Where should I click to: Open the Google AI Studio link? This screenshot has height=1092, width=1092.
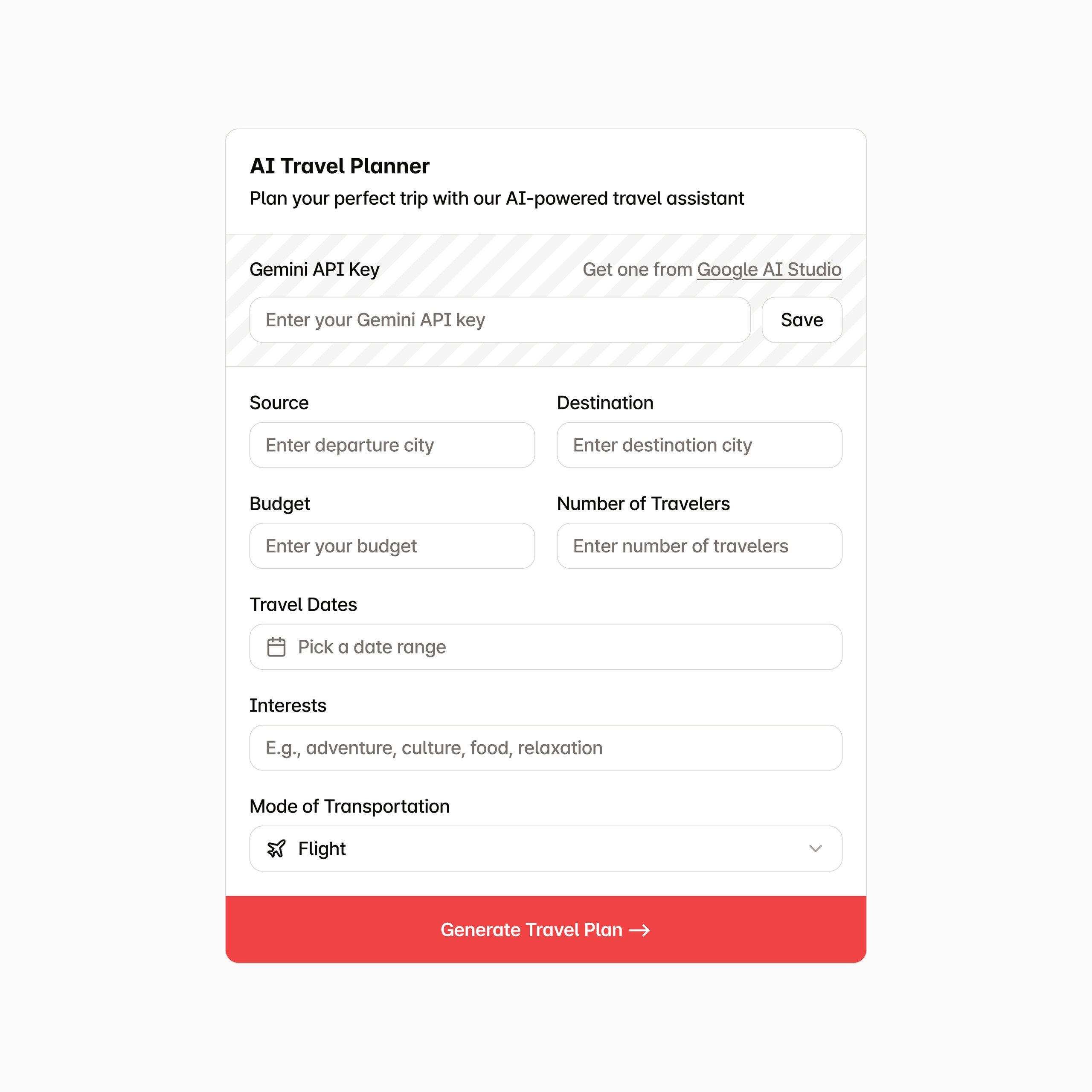(769, 270)
